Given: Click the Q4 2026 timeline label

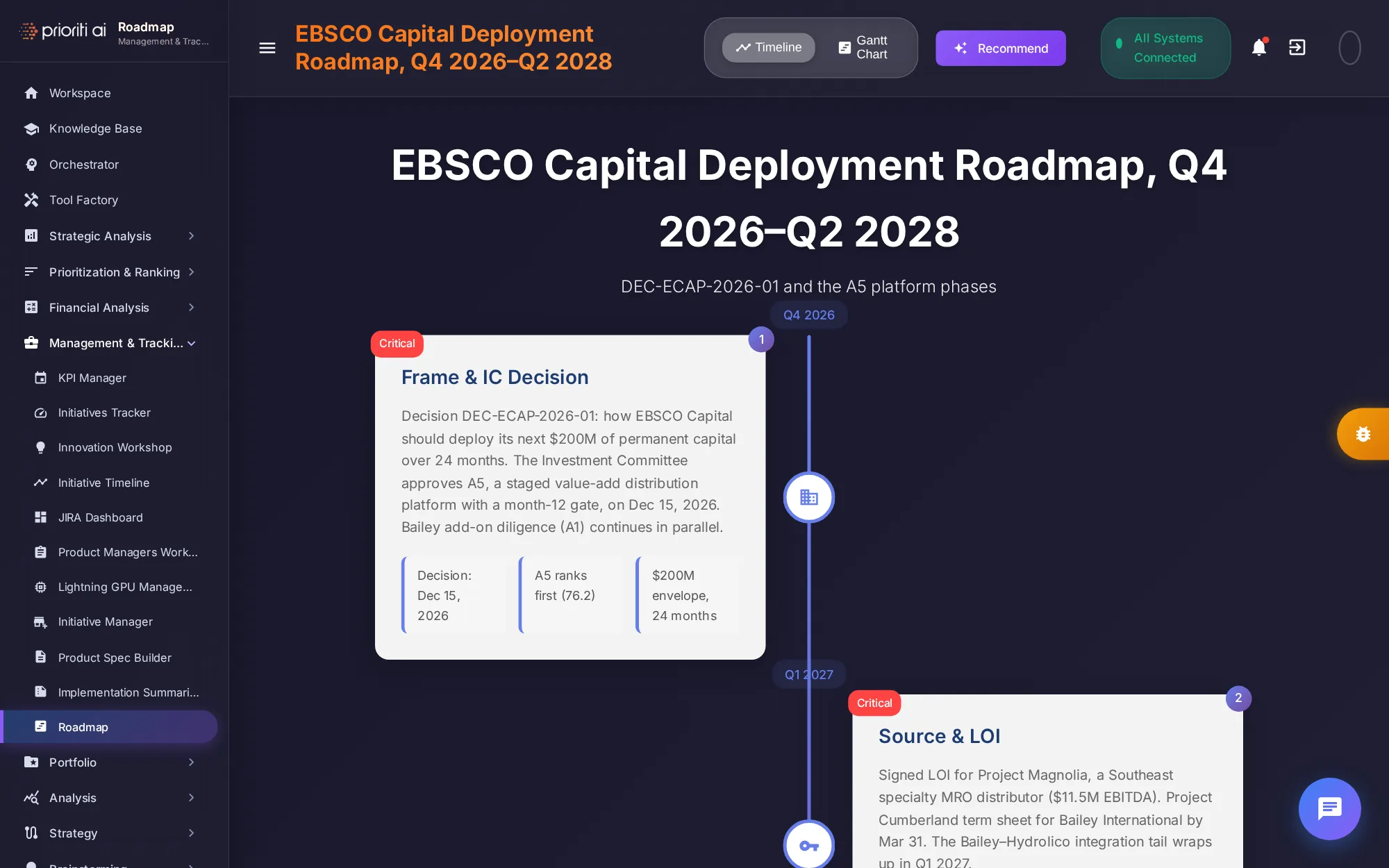Looking at the screenshot, I should click(809, 315).
